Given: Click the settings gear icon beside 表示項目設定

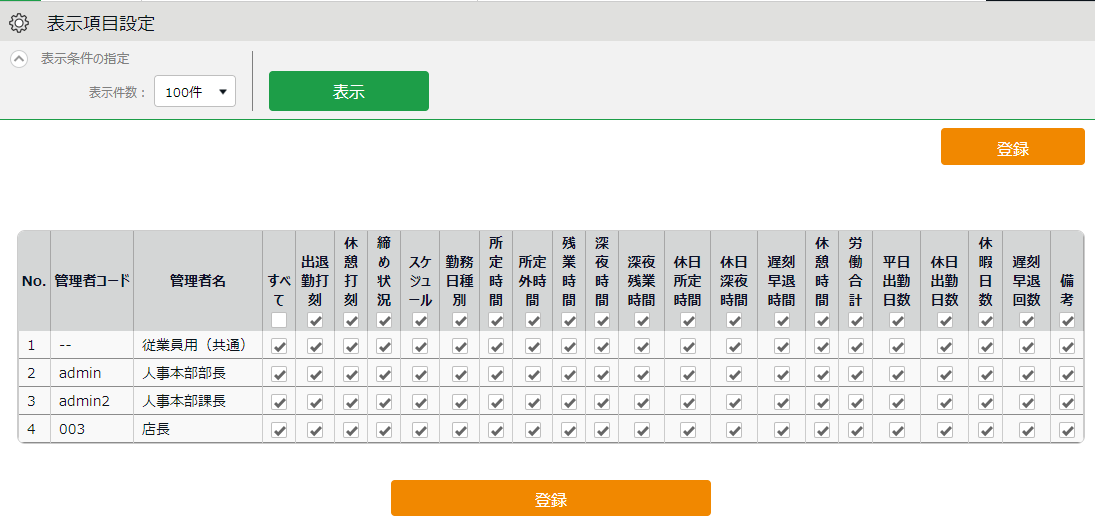Looking at the screenshot, I should pos(19,22).
